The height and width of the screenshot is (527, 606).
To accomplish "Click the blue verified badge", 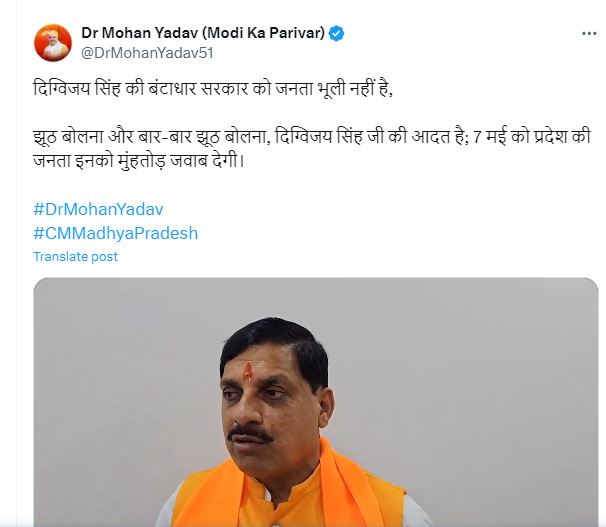I will point(336,34).
